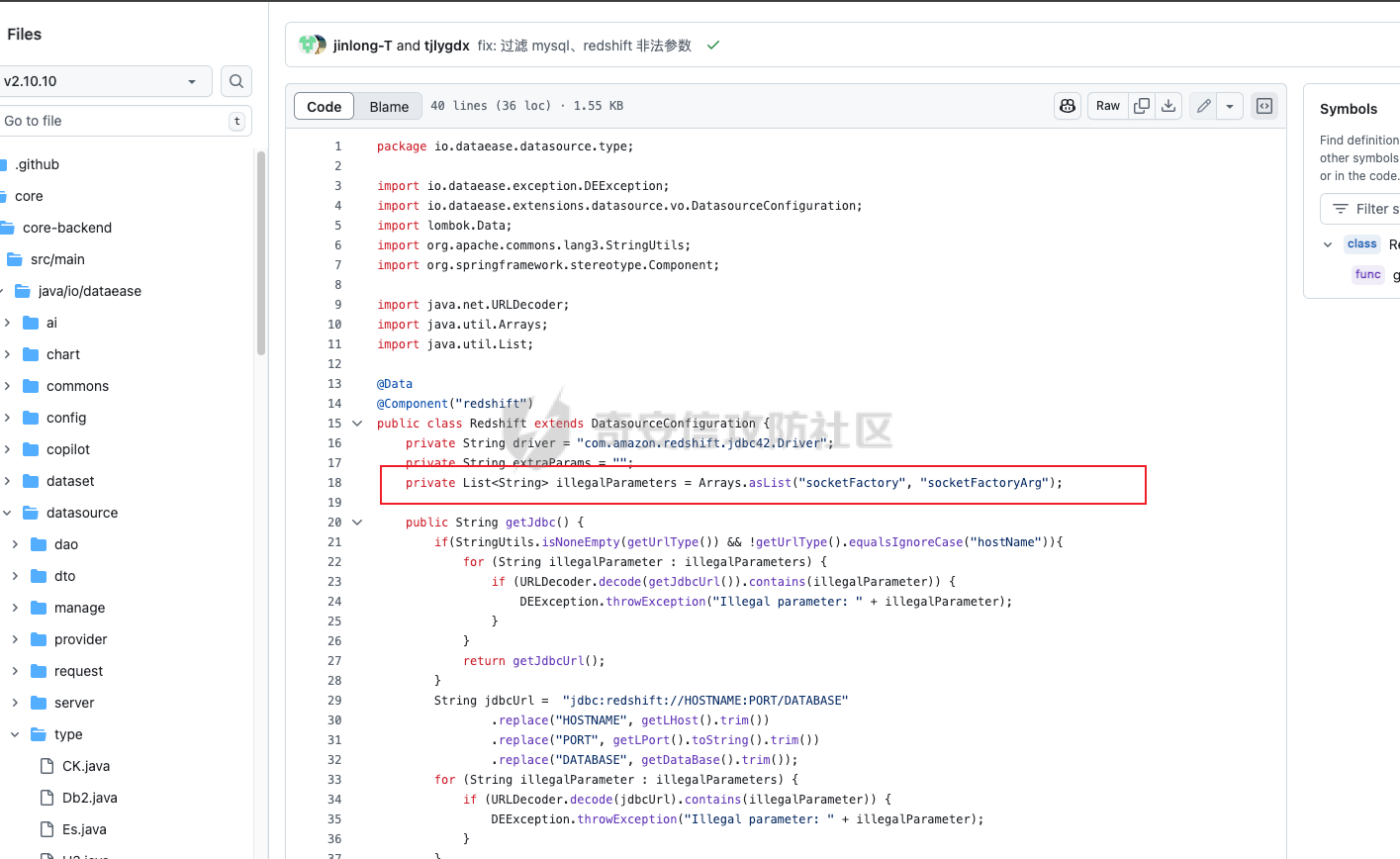This screenshot has width=1400, height=859.
Task: Toggle the Symbols panel icon
Action: (1264, 106)
